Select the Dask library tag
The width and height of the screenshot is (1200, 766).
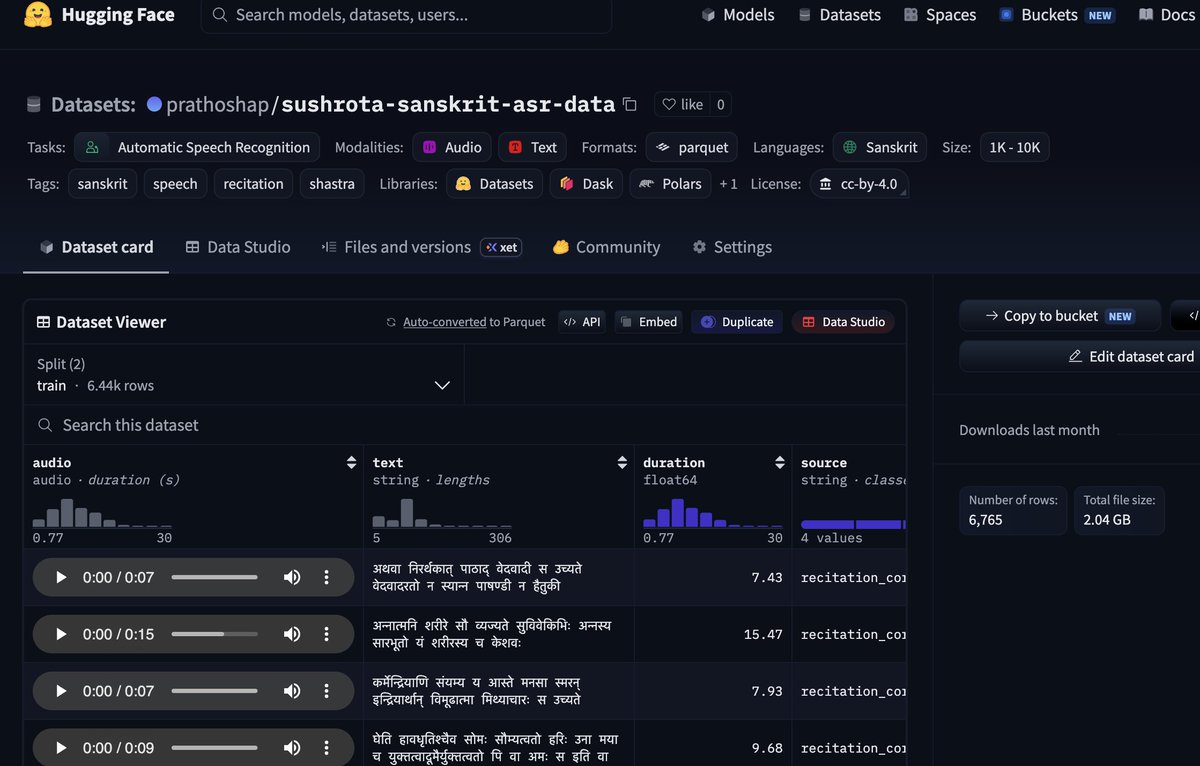pyautogui.click(x=586, y=184)
